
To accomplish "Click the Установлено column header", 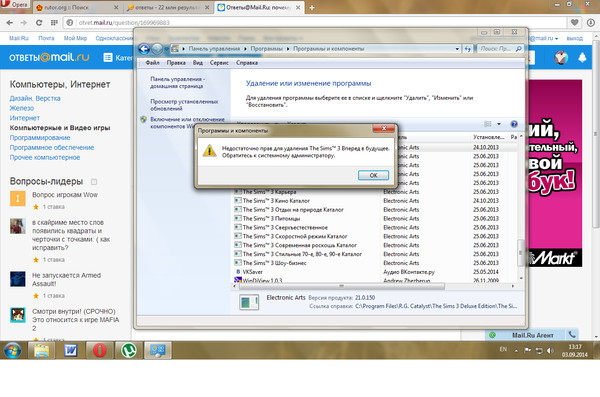I will (489, 137).
